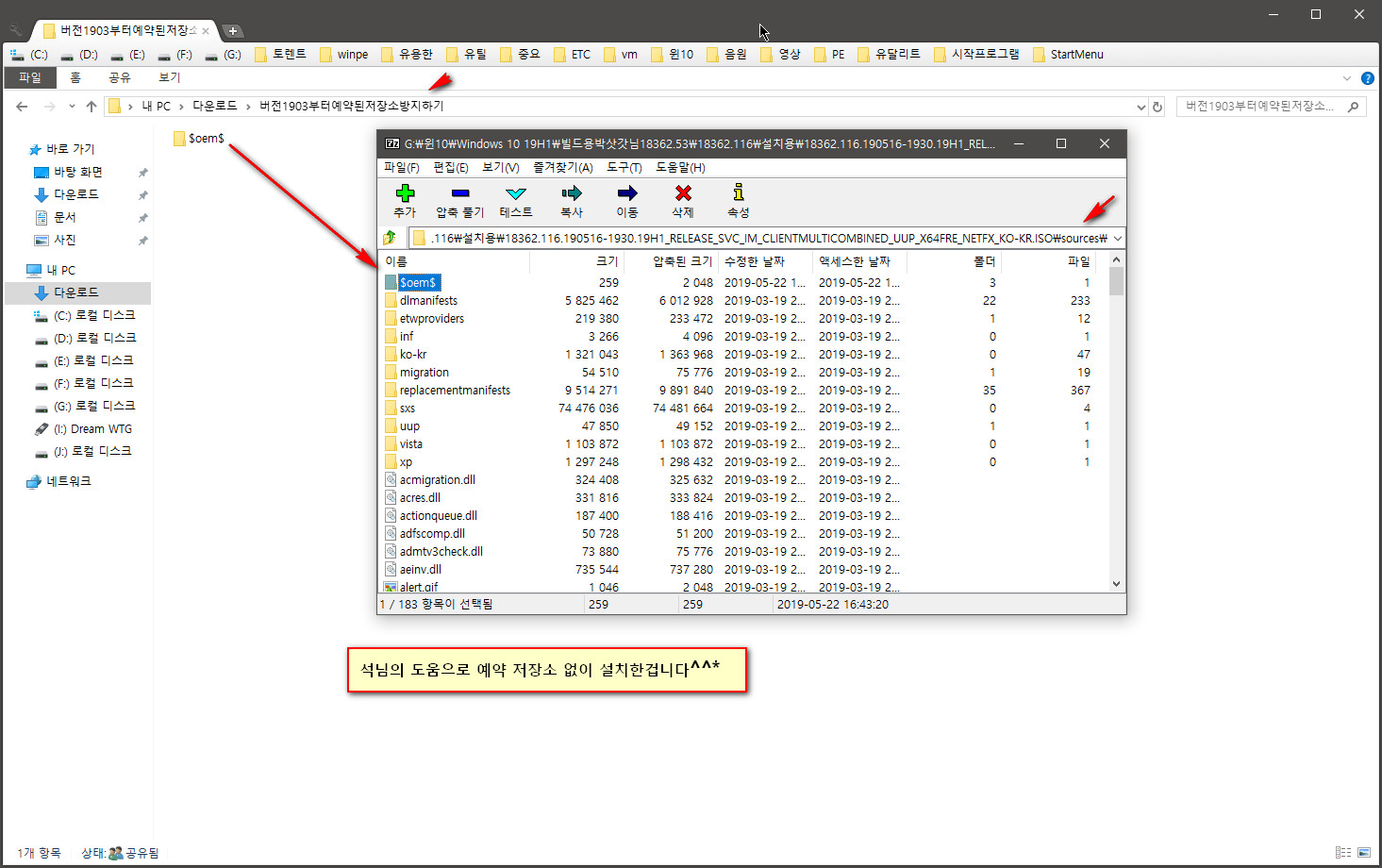Open the Explorer address history dropdown
Screen dimensions: 1382x868
[1141, 107]
